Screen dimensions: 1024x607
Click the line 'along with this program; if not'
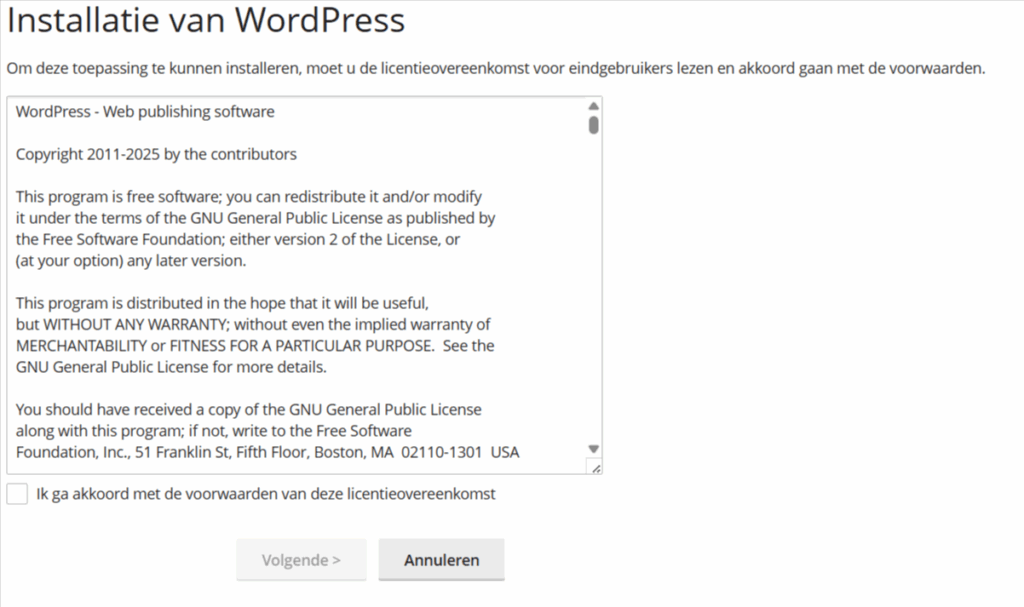[214, 431]
